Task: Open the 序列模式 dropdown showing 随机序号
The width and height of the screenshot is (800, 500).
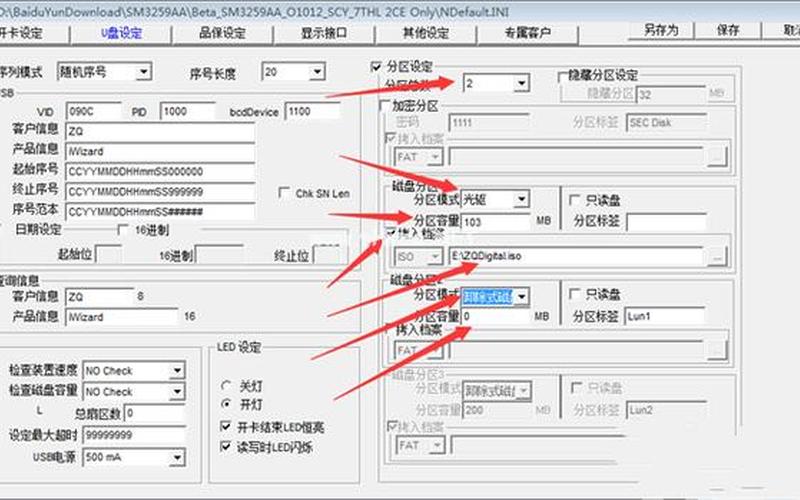Action: [105, 71]
